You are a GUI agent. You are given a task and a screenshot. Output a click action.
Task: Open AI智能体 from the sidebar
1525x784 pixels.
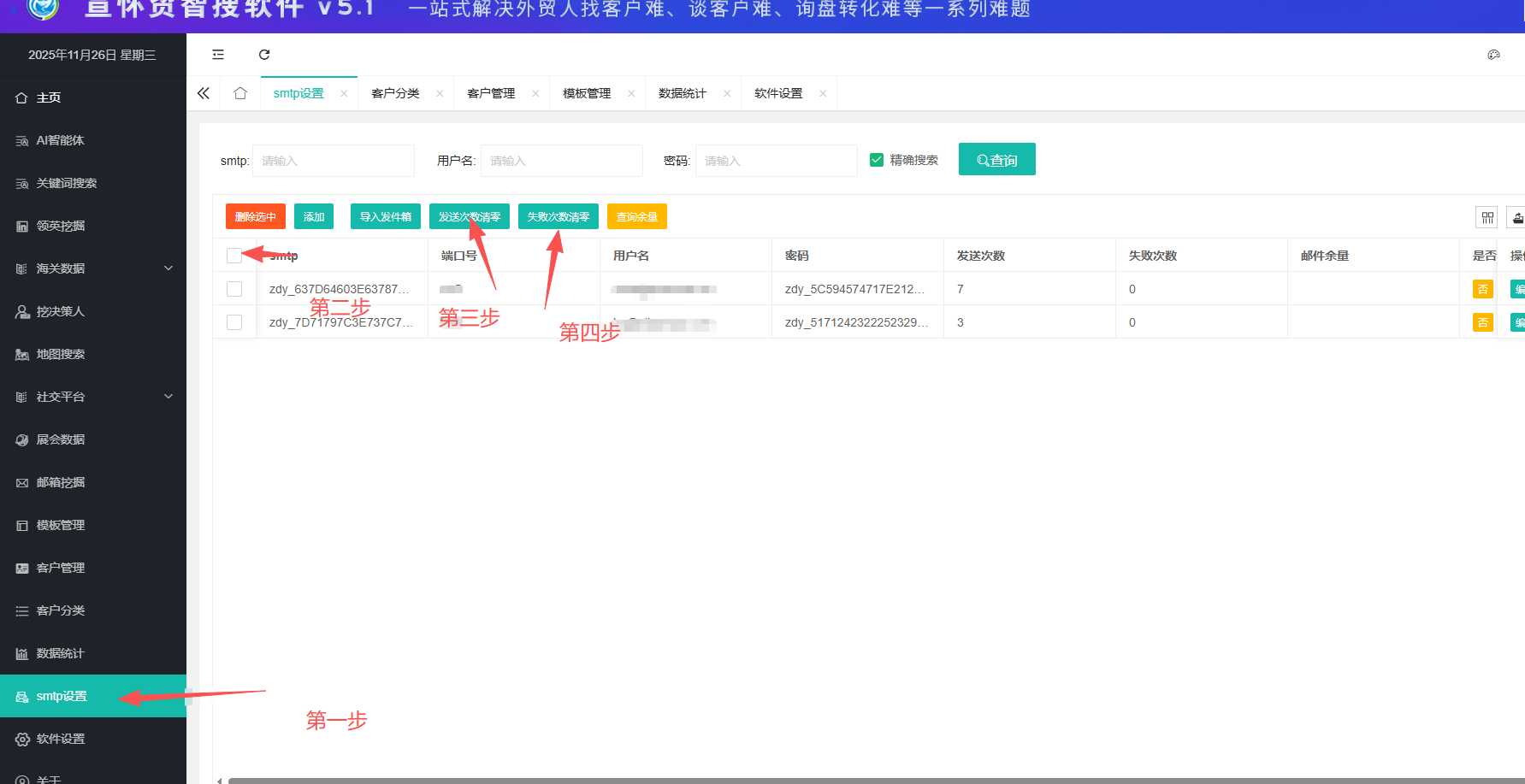(x=60, y=140)
